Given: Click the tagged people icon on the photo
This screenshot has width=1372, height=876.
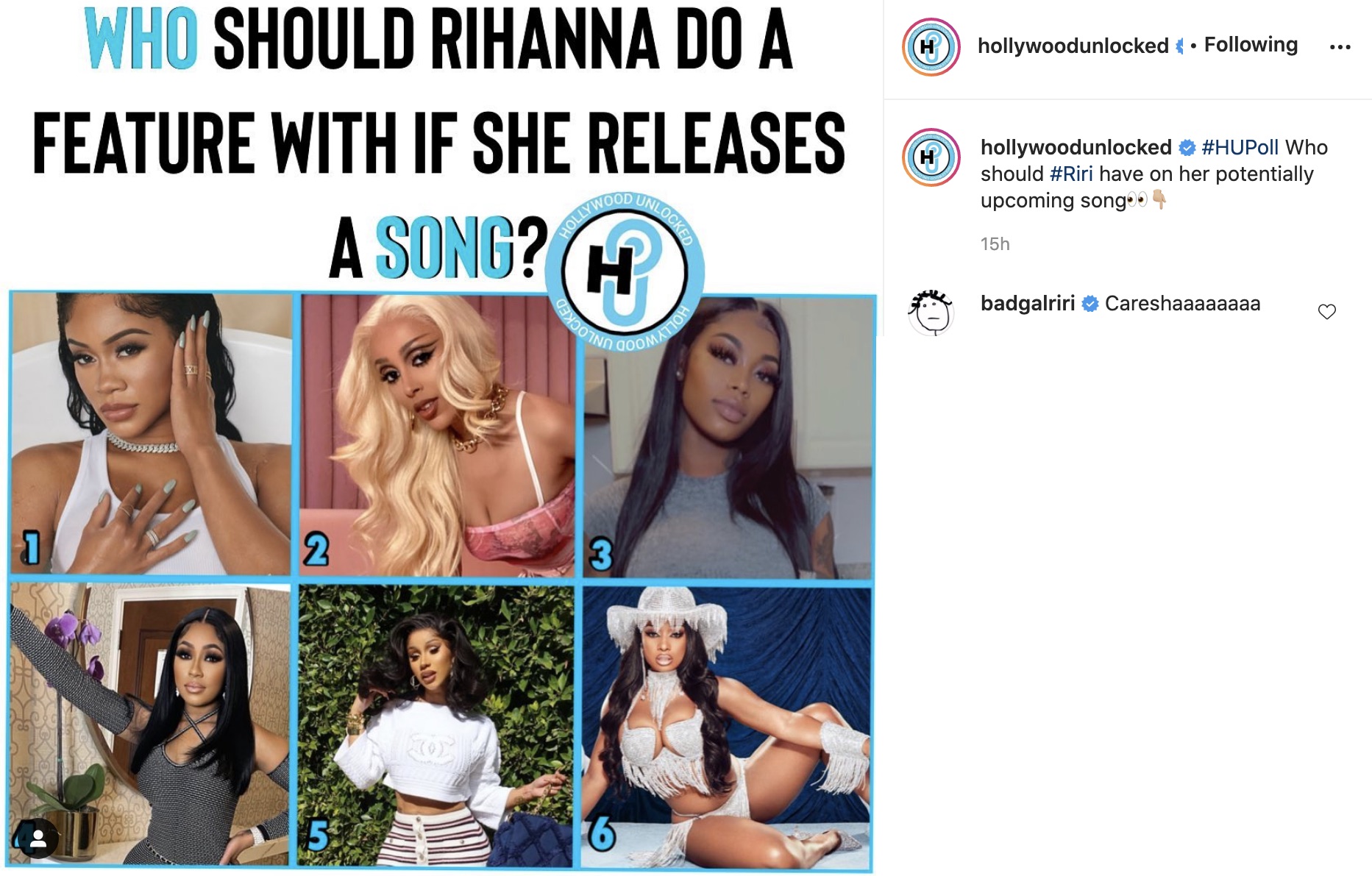Looking at the screenshot, I should pos(38,838).
